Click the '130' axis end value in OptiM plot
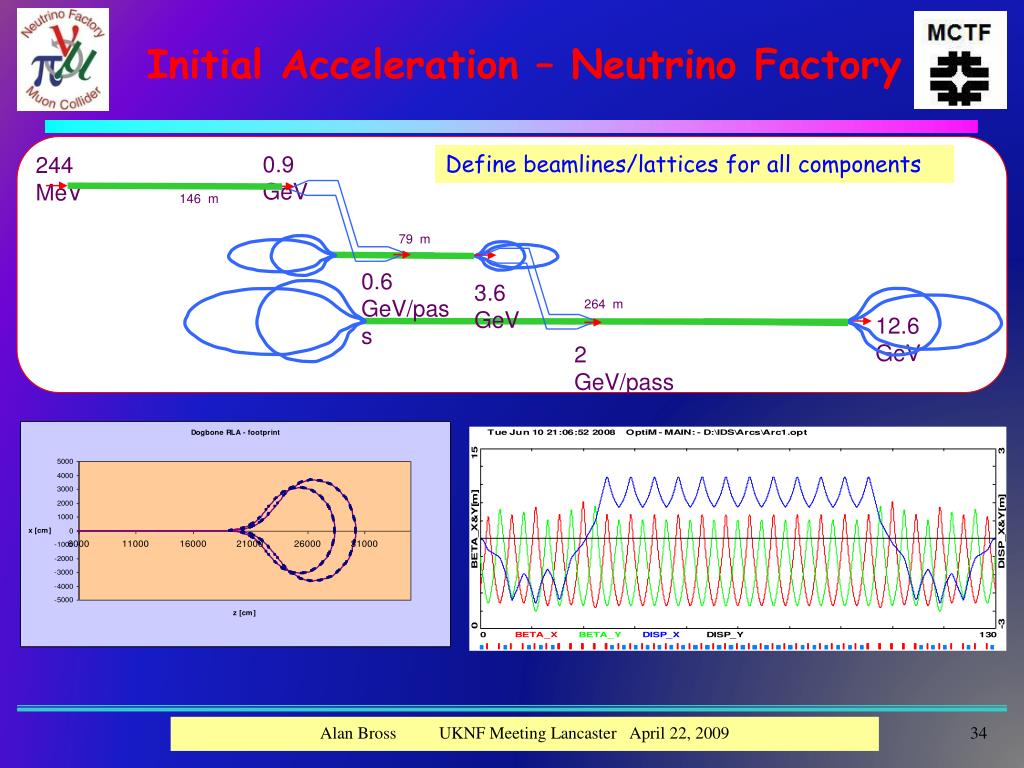Viewport: 1024px width, 768px height. [988, 634]
